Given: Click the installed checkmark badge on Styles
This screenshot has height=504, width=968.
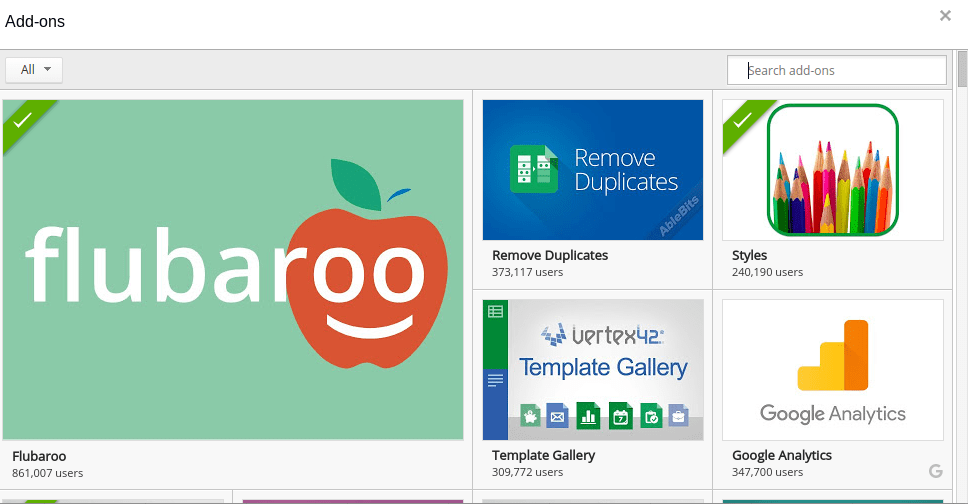Looking at the screenshot, I should click(x=743, y=119).
